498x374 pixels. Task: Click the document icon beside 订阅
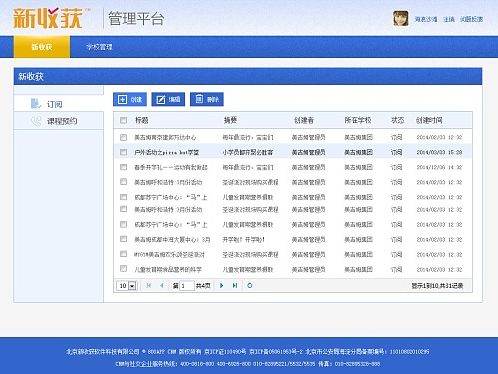pyautogui.click(x=35, y=104)
